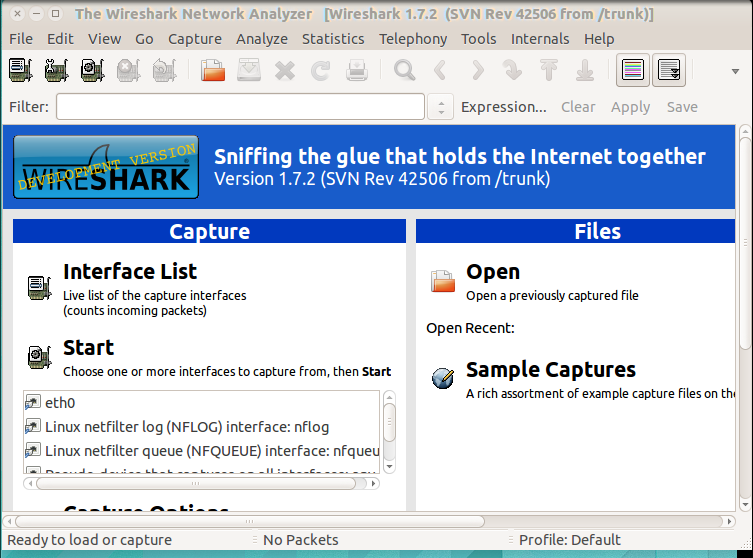Image resolution: width=753 pixels, height=558 pixels.
Task: Click the go to packet number icon
Action: click(513, 70)
